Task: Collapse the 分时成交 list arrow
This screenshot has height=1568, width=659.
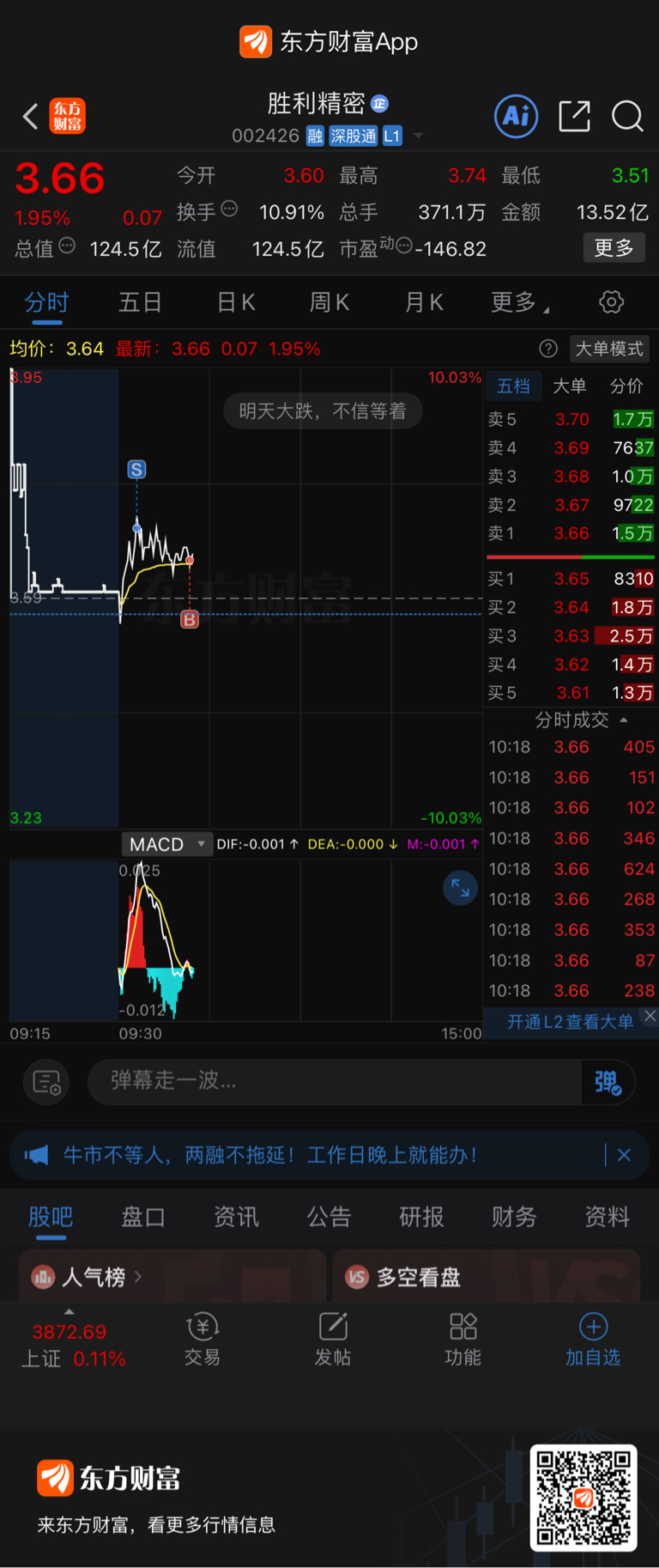Action: click(x=624, y=720)
